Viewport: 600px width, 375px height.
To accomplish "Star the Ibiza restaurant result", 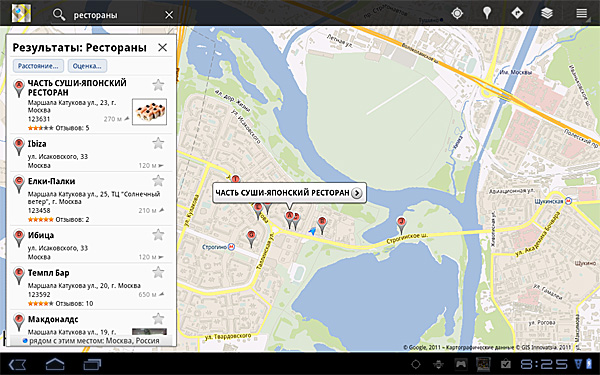I will click(158, 143).
